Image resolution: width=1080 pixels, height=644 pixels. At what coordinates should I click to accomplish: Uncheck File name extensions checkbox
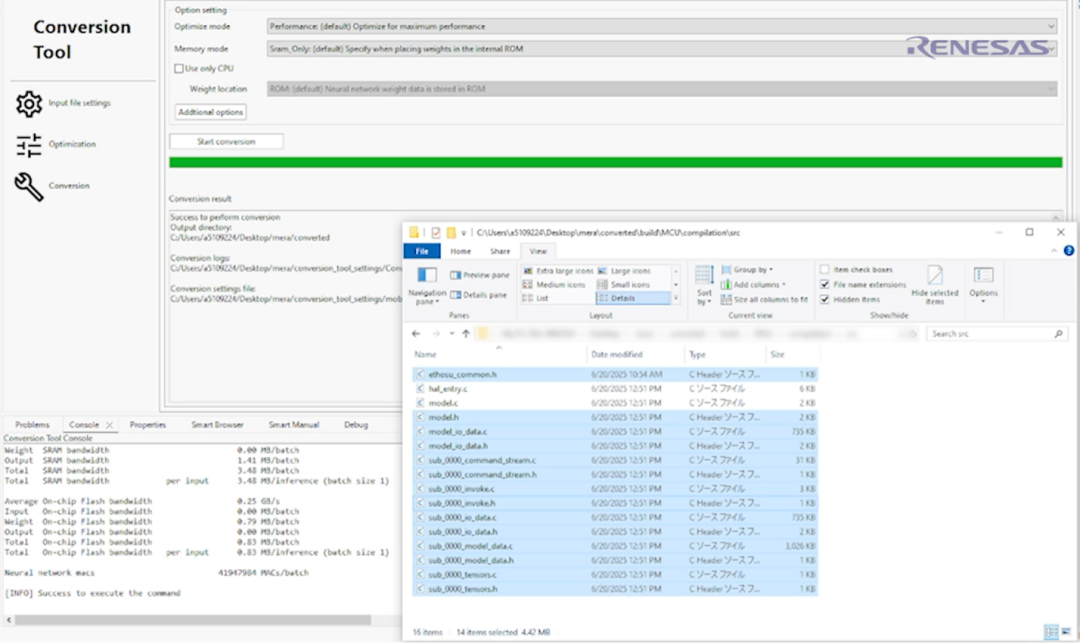824,284
